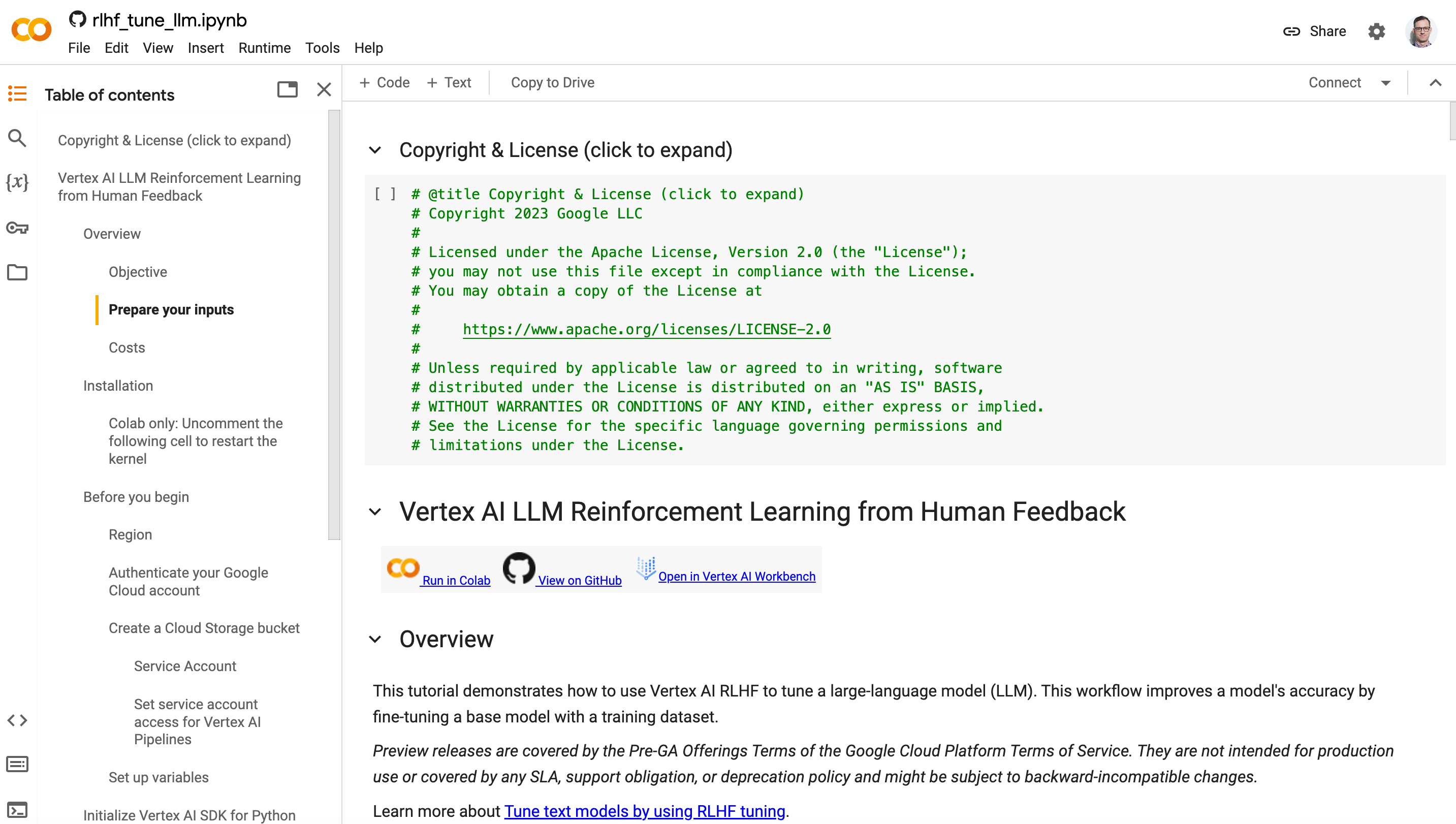Viewport: 1456px width, 824px height.
Task: Follow Tune text models by using RLHF tuning link
Action: [x=645, y=811]
